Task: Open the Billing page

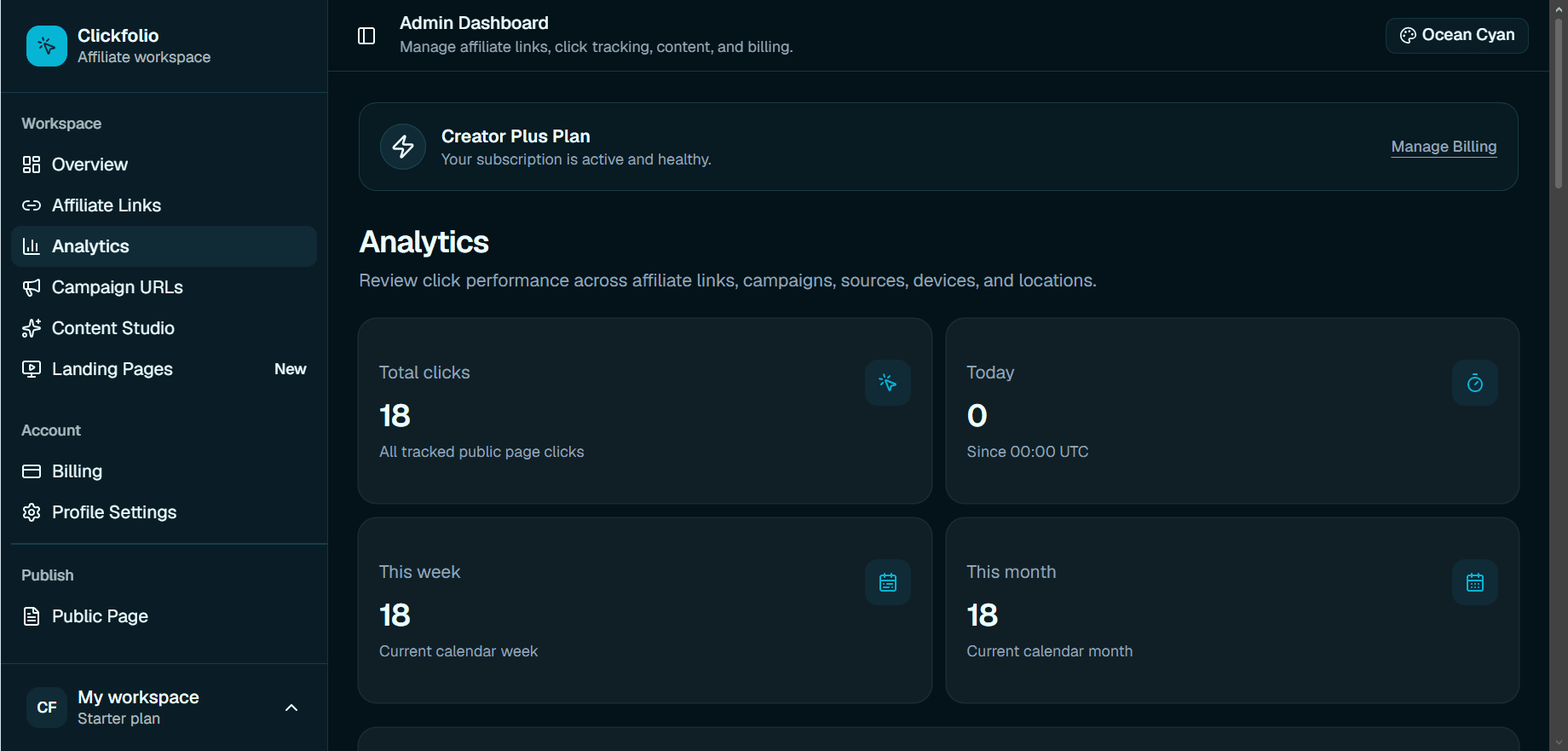Action: (164, 471)
